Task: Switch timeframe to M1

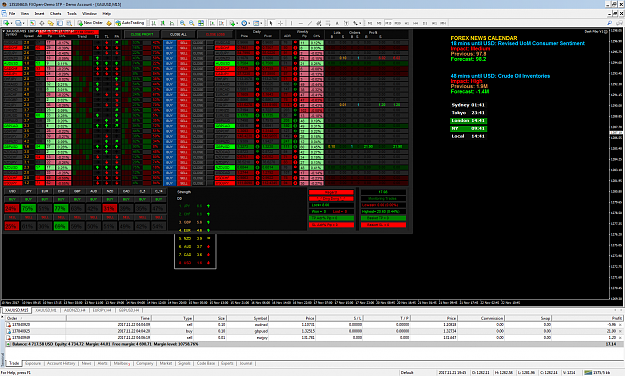Action: point(370,23)
